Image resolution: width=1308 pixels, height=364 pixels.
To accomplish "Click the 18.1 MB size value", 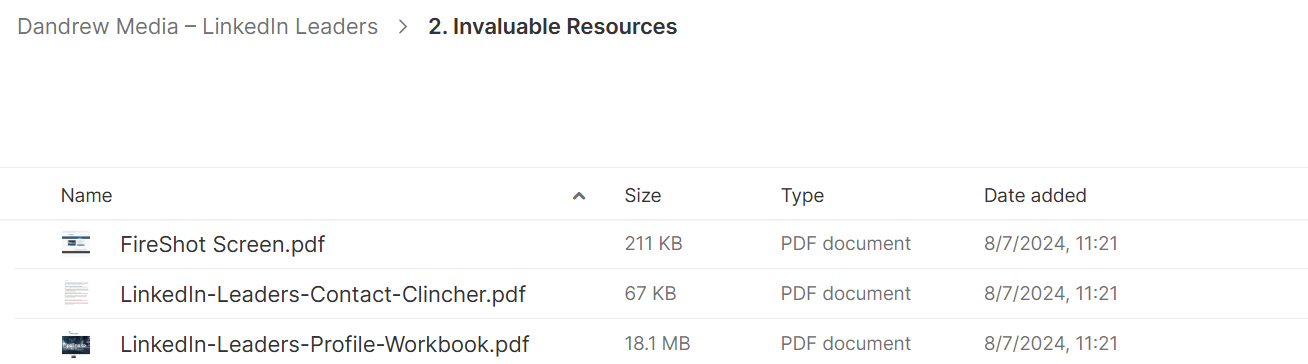I will (657, 343).
